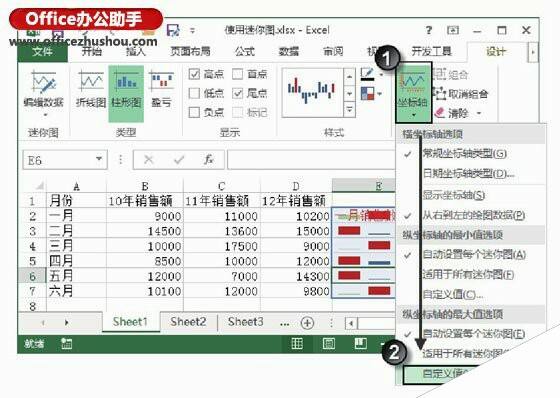Click the Insert Function fx icon
This screenshot has height=398, width=560.
pyautogui.click(x=209, y=160)
